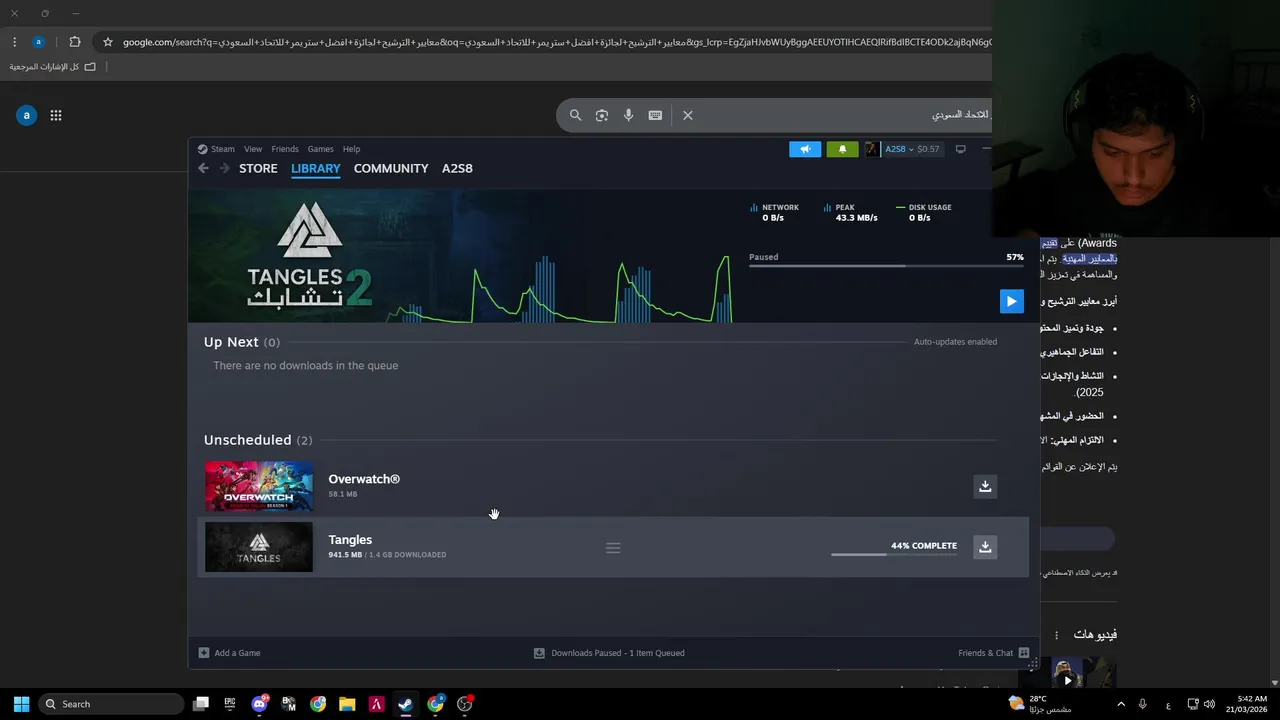
Task: Open the Help menu
Action: coord(351,149)
